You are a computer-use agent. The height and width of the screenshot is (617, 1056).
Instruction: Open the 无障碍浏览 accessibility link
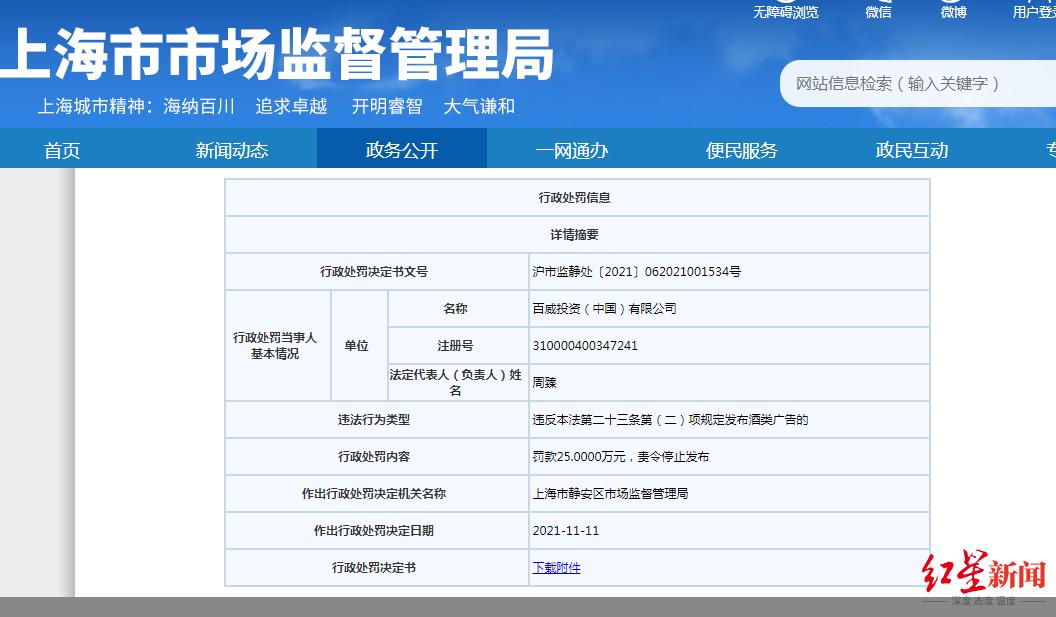point(785,12)
